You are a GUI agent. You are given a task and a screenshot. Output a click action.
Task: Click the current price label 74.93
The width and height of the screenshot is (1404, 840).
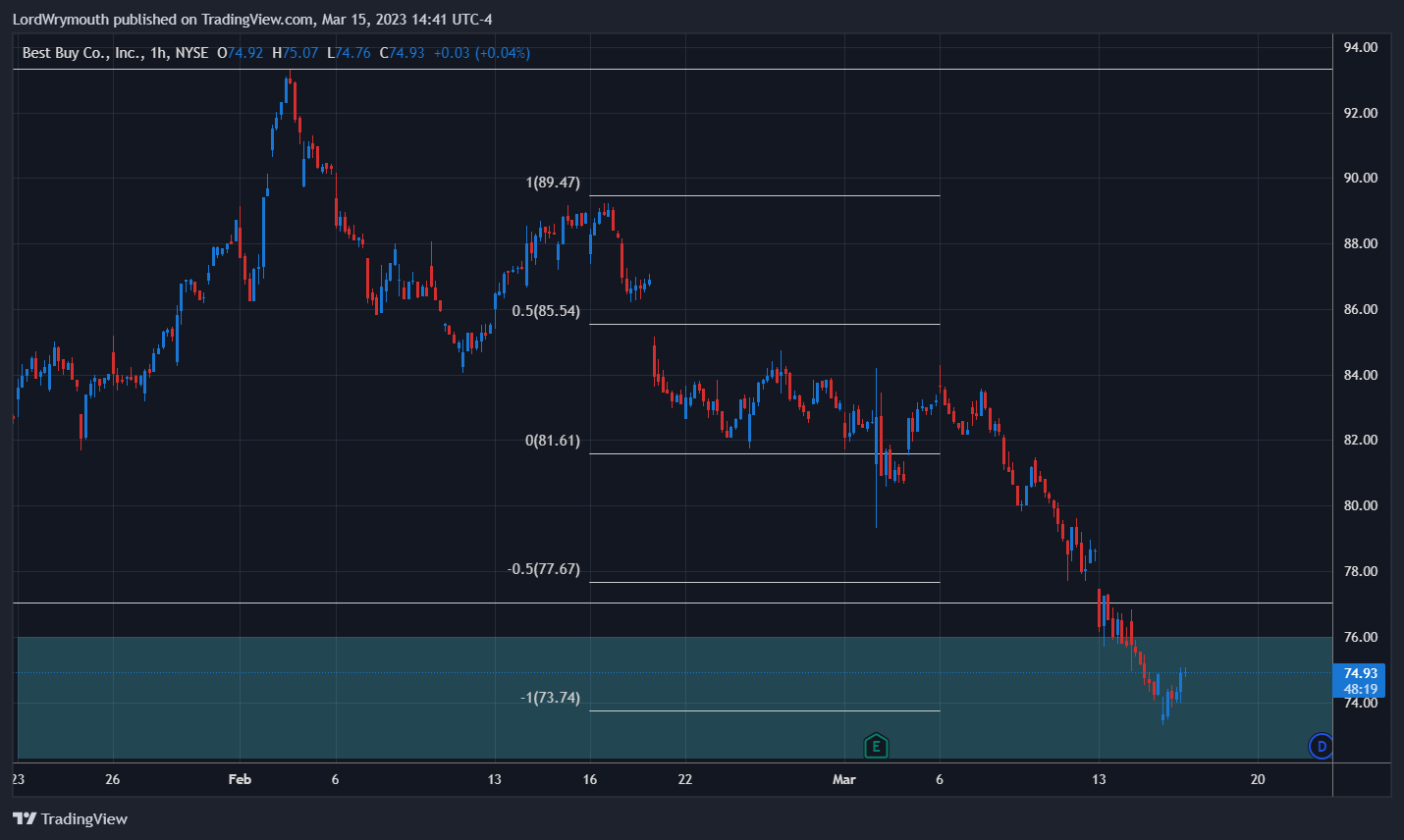click(1360, 673)
